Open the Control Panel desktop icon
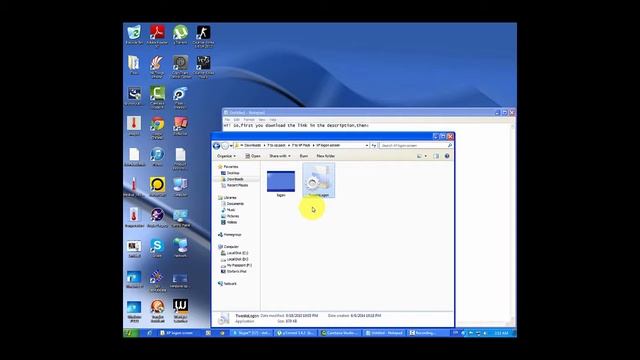This screenshot has width=640, height=360. 180,218
